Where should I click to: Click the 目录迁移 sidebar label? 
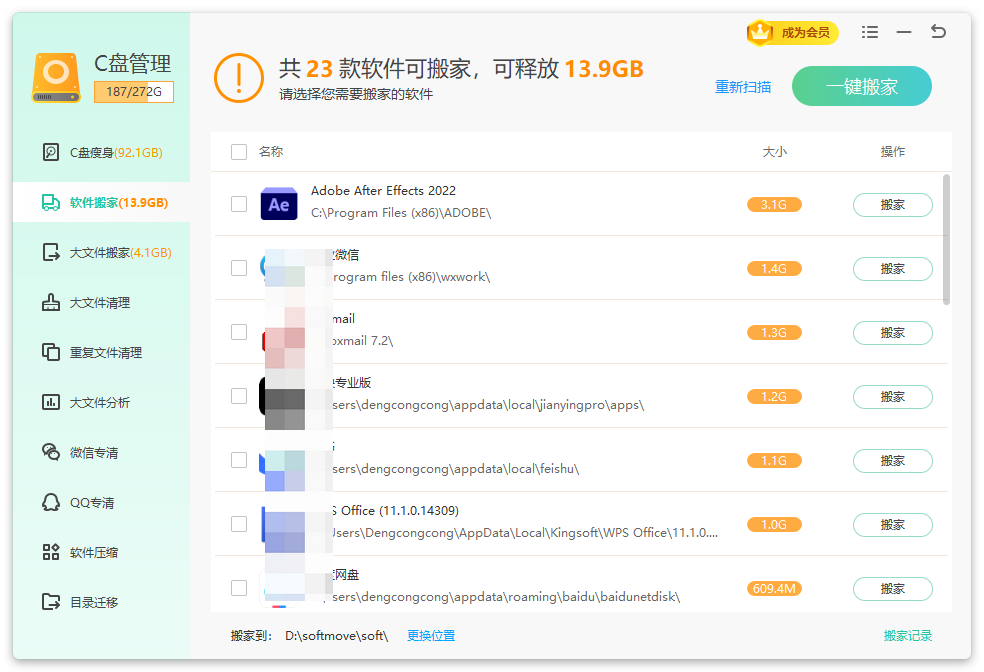(94, 602)
